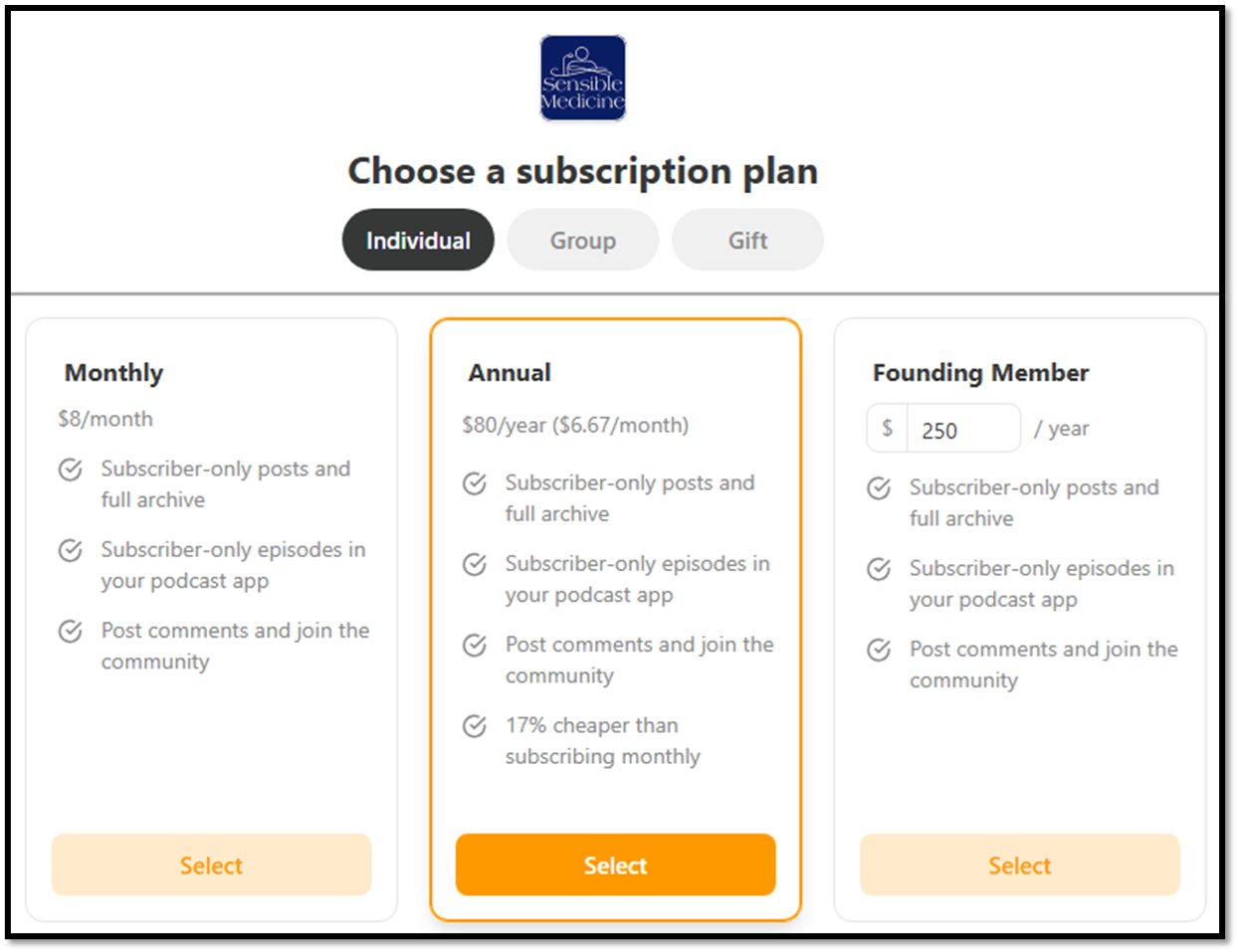The width and height of the screenshot is (1238, 952).
Task: Click checkmark icon beside Monthly post comments
Action: [x=70, y=631]
